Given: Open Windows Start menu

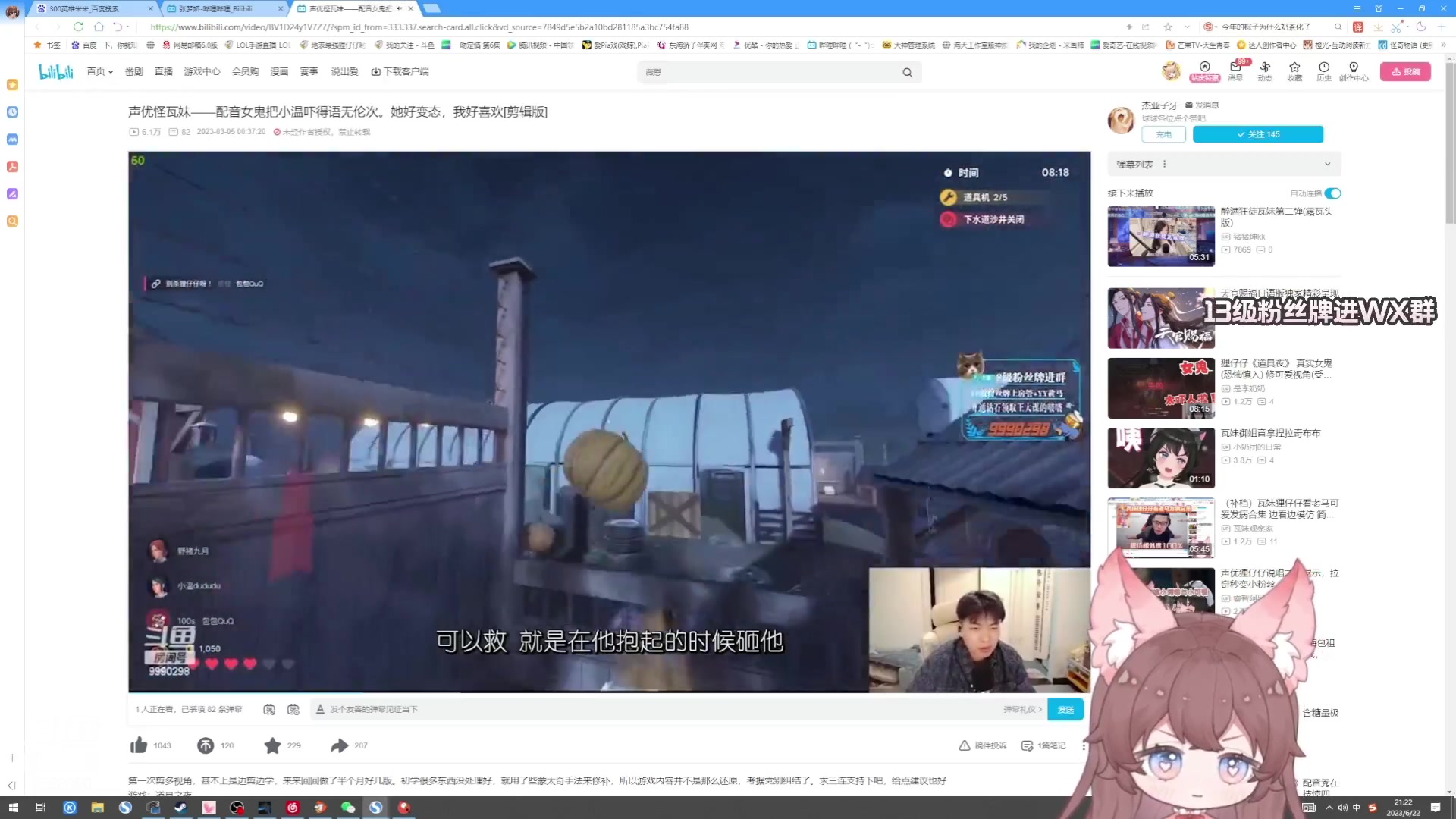Looking at the screenshot, I should 13,808.
